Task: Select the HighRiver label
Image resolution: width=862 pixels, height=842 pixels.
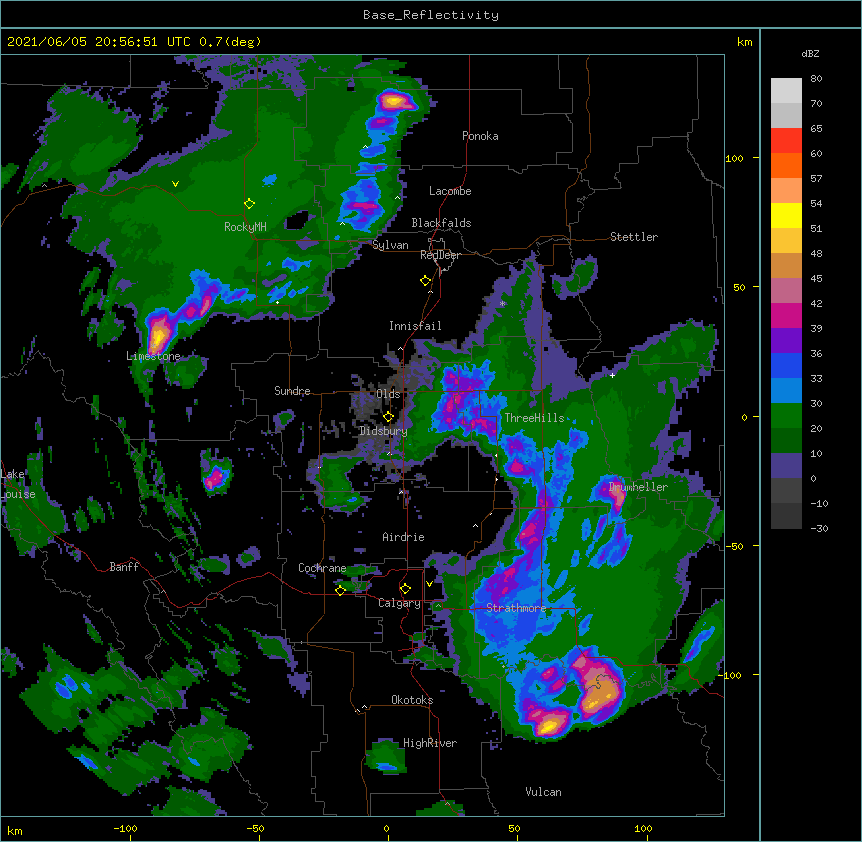Action: [430, 743]
